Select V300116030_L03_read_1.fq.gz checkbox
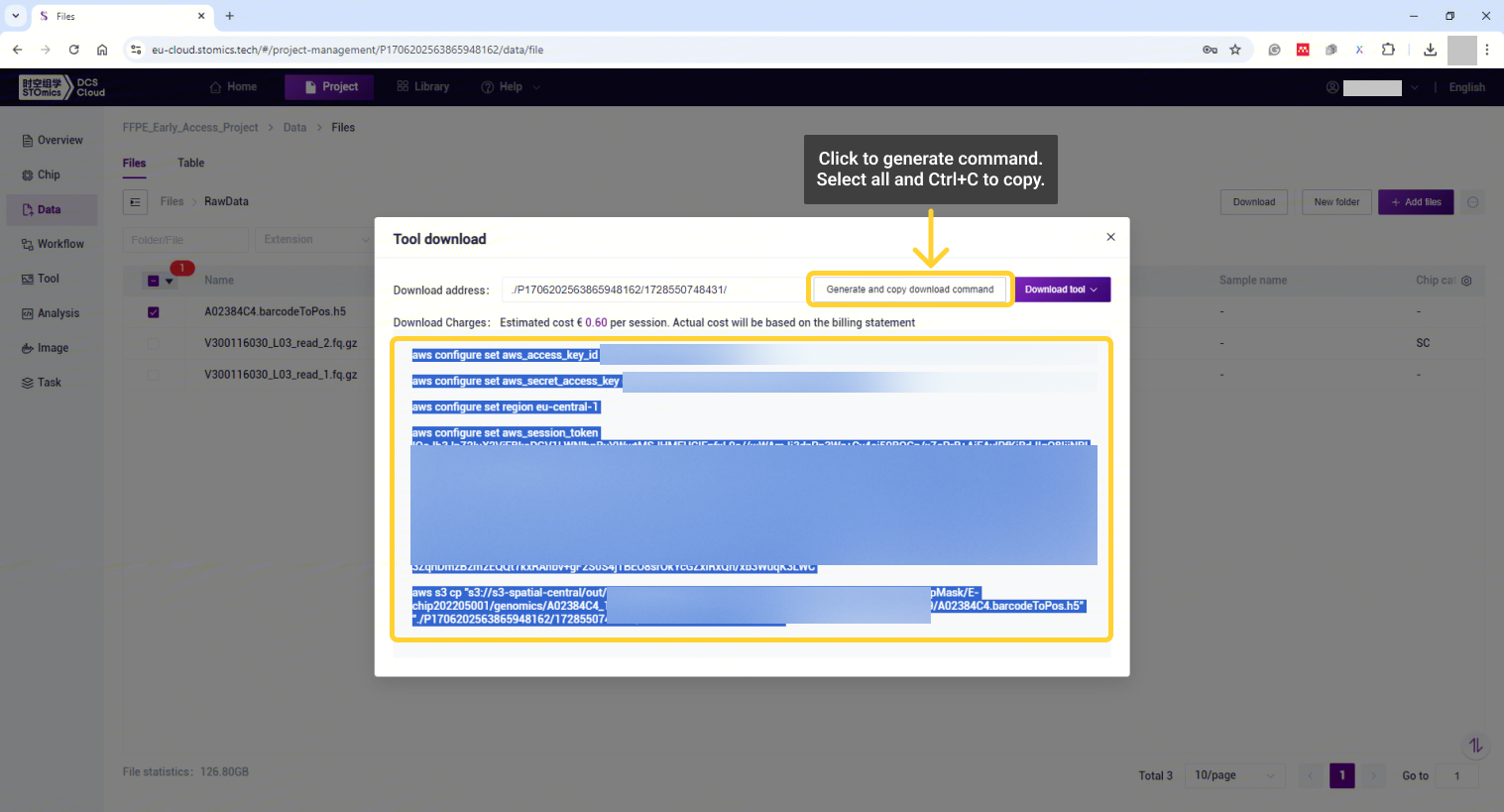This screenshot has height=812, width=1504. pyautogui.click(x=154, y=376)
